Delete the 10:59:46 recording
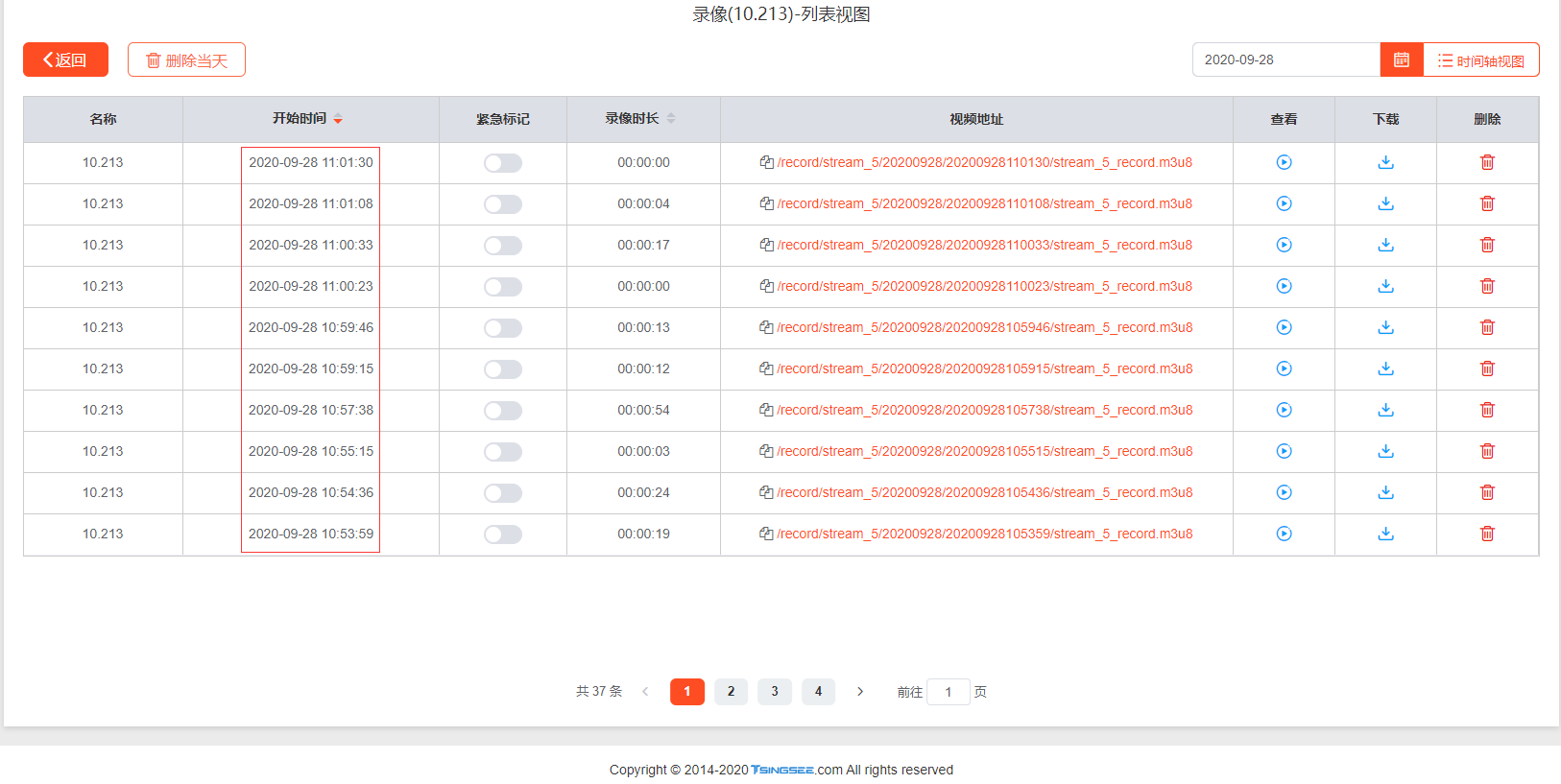The height and width of the screenshot is (784, 1561). tap(1487, 327)
